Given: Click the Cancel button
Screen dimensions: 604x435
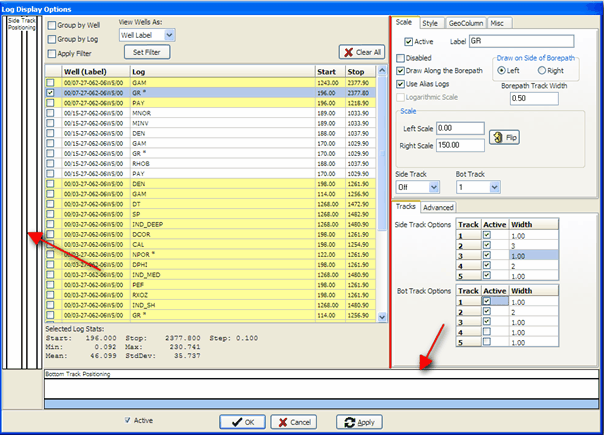Looking at the screenshot, I should 294,422.
